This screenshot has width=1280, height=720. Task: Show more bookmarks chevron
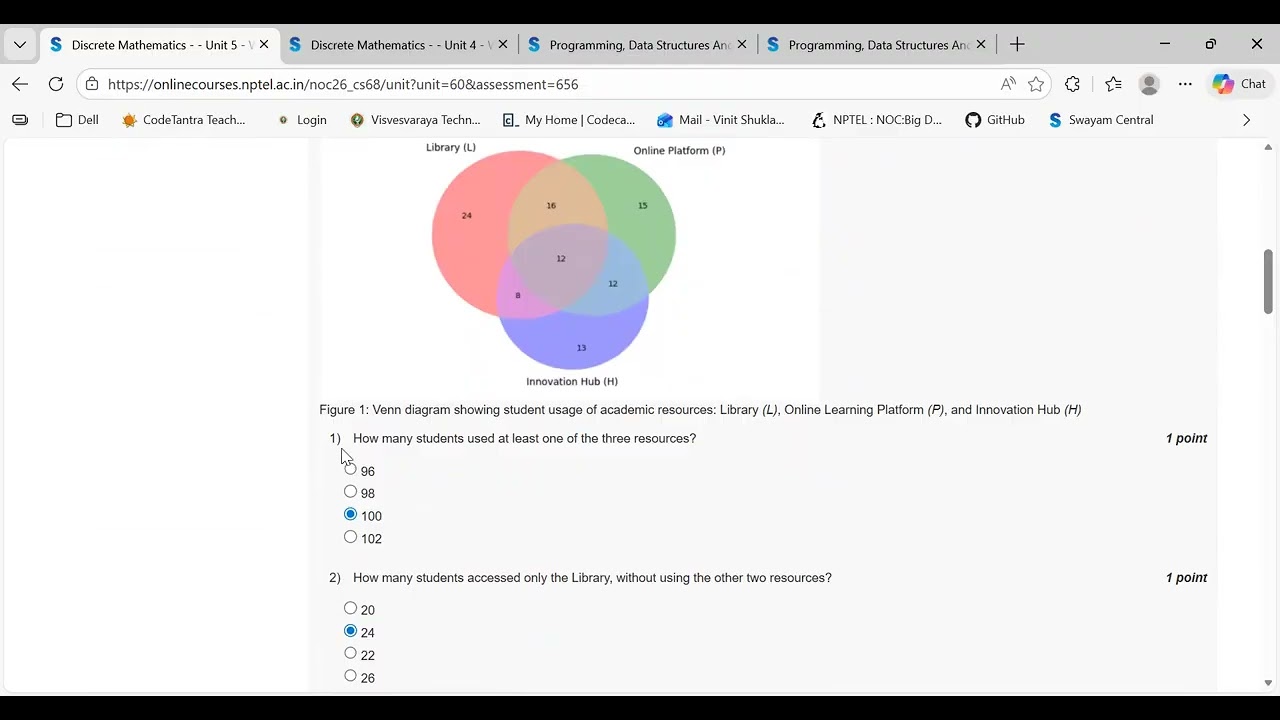(x=1246, y=120)
